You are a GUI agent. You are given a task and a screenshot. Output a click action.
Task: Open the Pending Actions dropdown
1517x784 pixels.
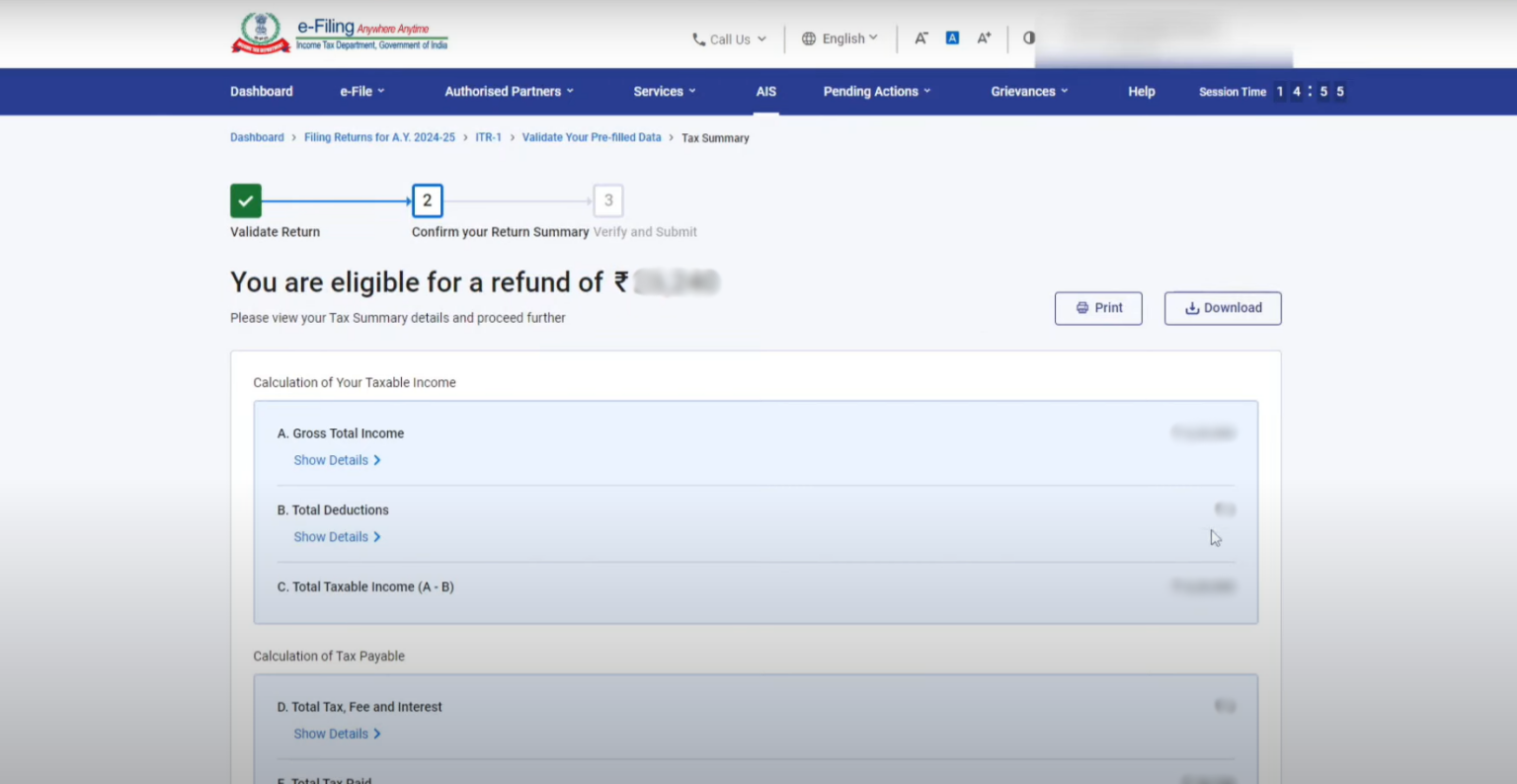pos(874,91)
